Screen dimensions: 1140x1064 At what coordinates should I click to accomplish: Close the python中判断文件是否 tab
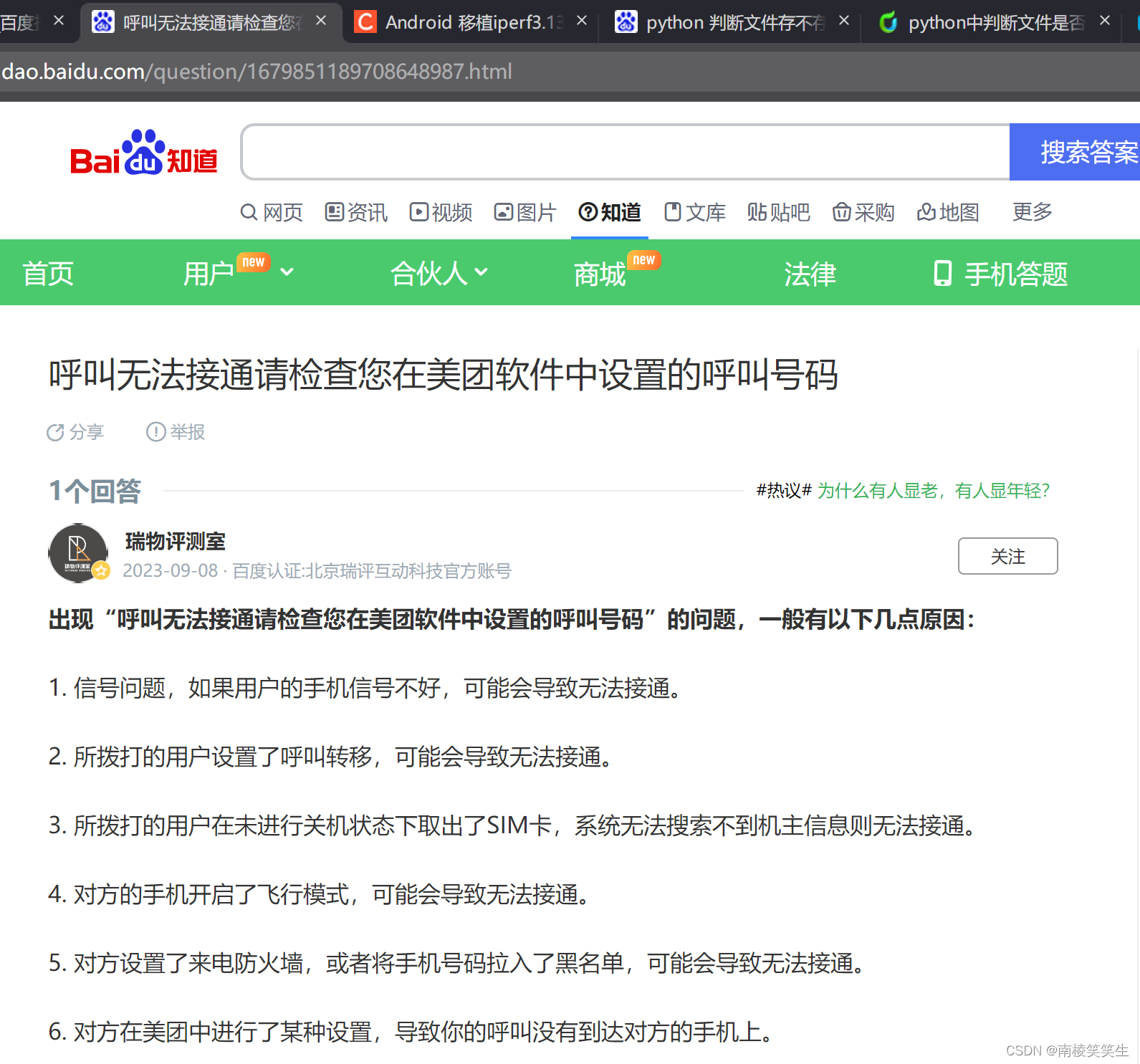click(1105, 21)
